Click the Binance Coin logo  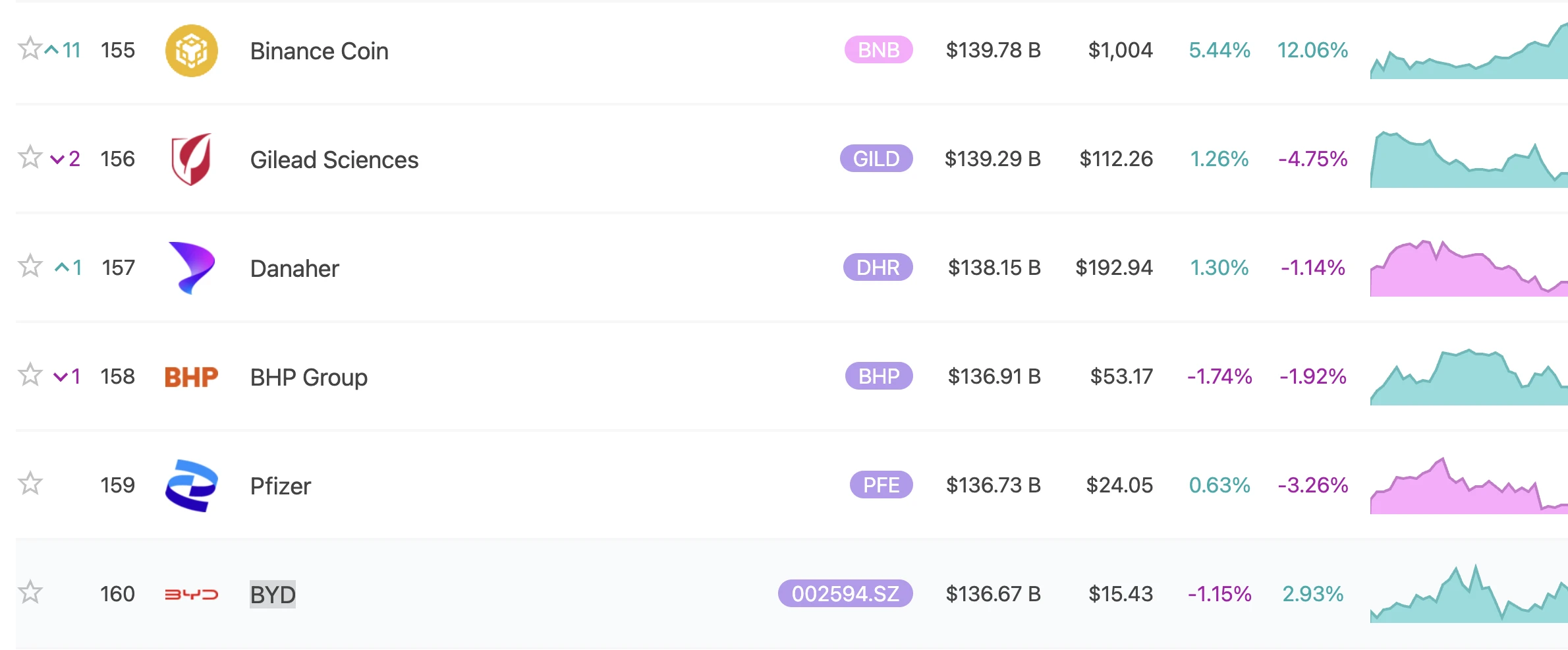coord(191,50)
